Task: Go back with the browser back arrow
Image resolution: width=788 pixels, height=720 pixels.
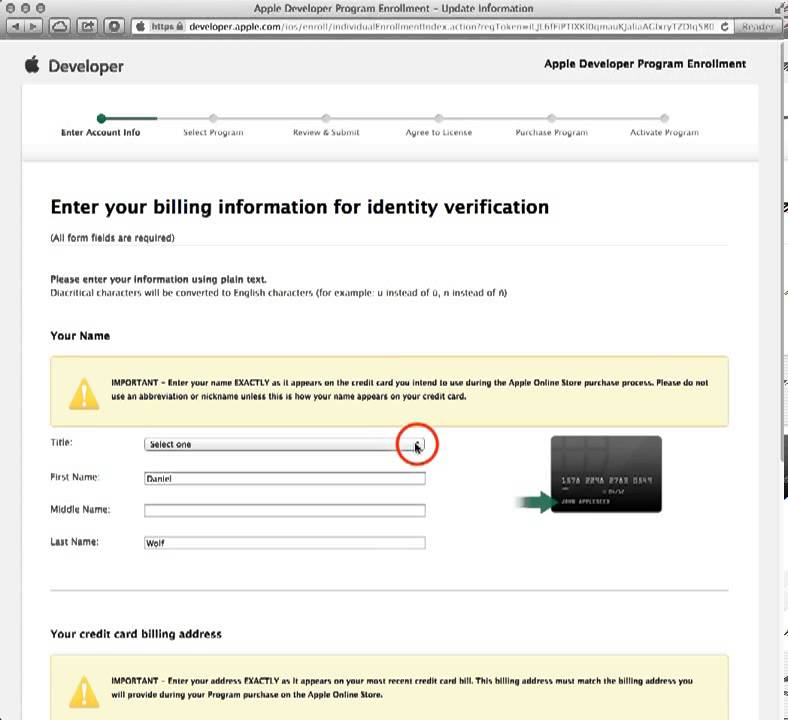Action: click(16, 26)
